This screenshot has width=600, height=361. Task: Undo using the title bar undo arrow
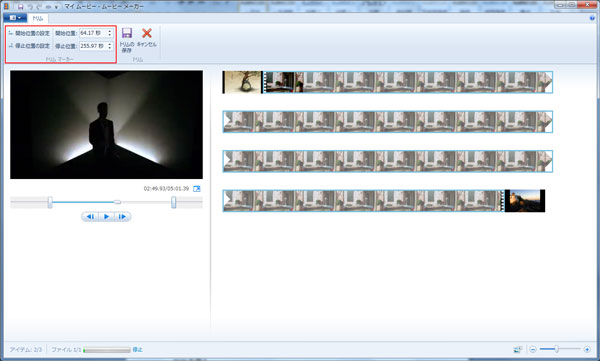(30, 7)
